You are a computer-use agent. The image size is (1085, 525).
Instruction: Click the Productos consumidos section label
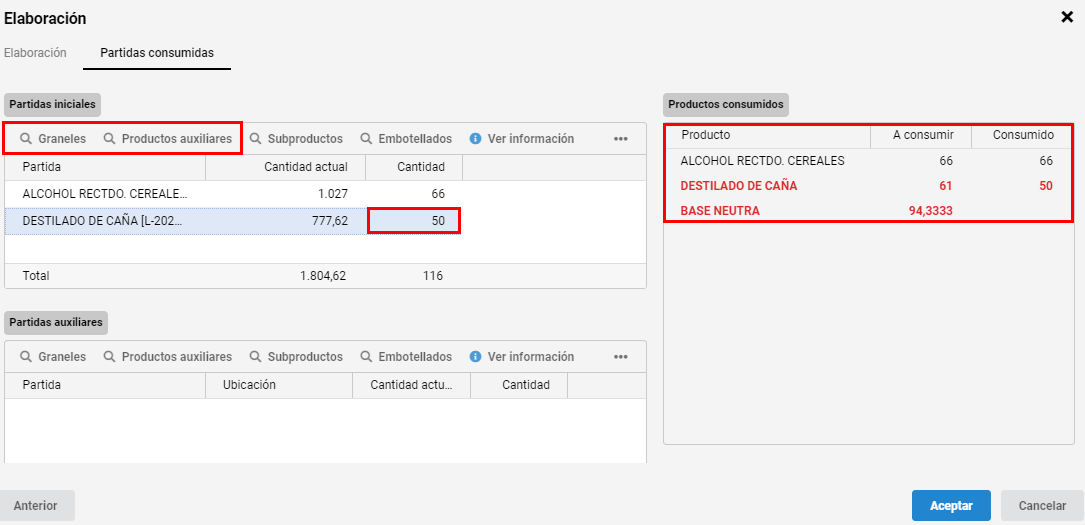pyautogui.click(x=726, y=104)
